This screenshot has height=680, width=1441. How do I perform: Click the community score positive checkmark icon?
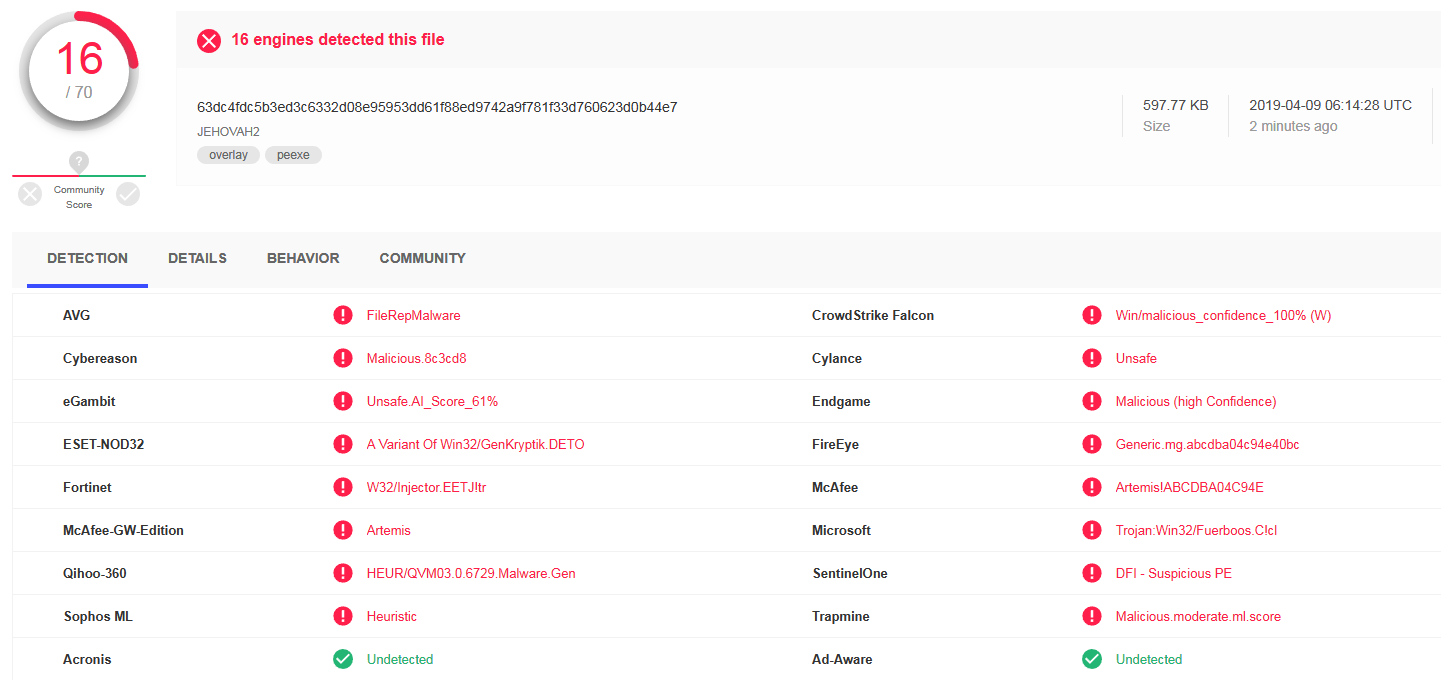pyautogui.click(x=128, y=194)
